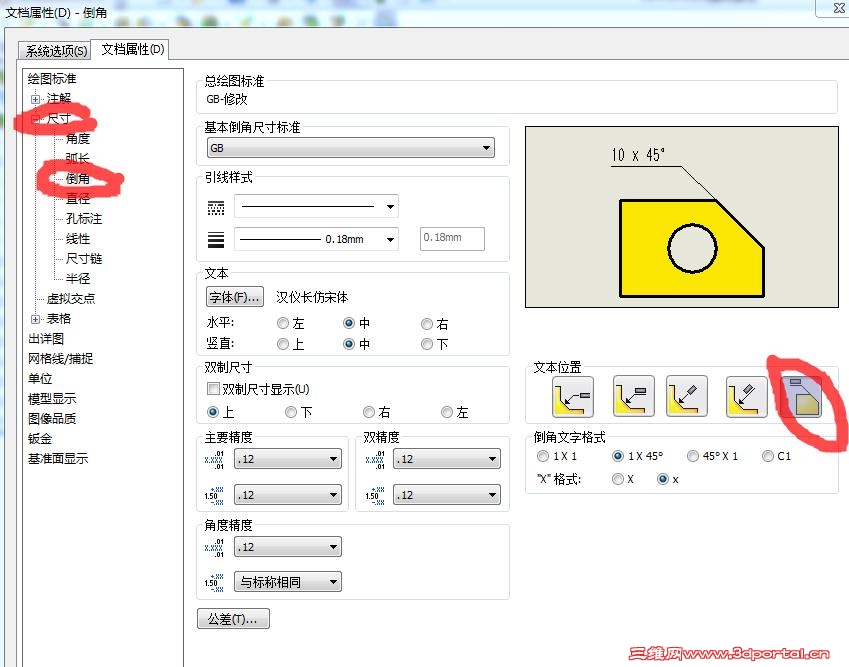Select lowercase x format radio
The image size is (849, 667).
[x=663, y=479]
